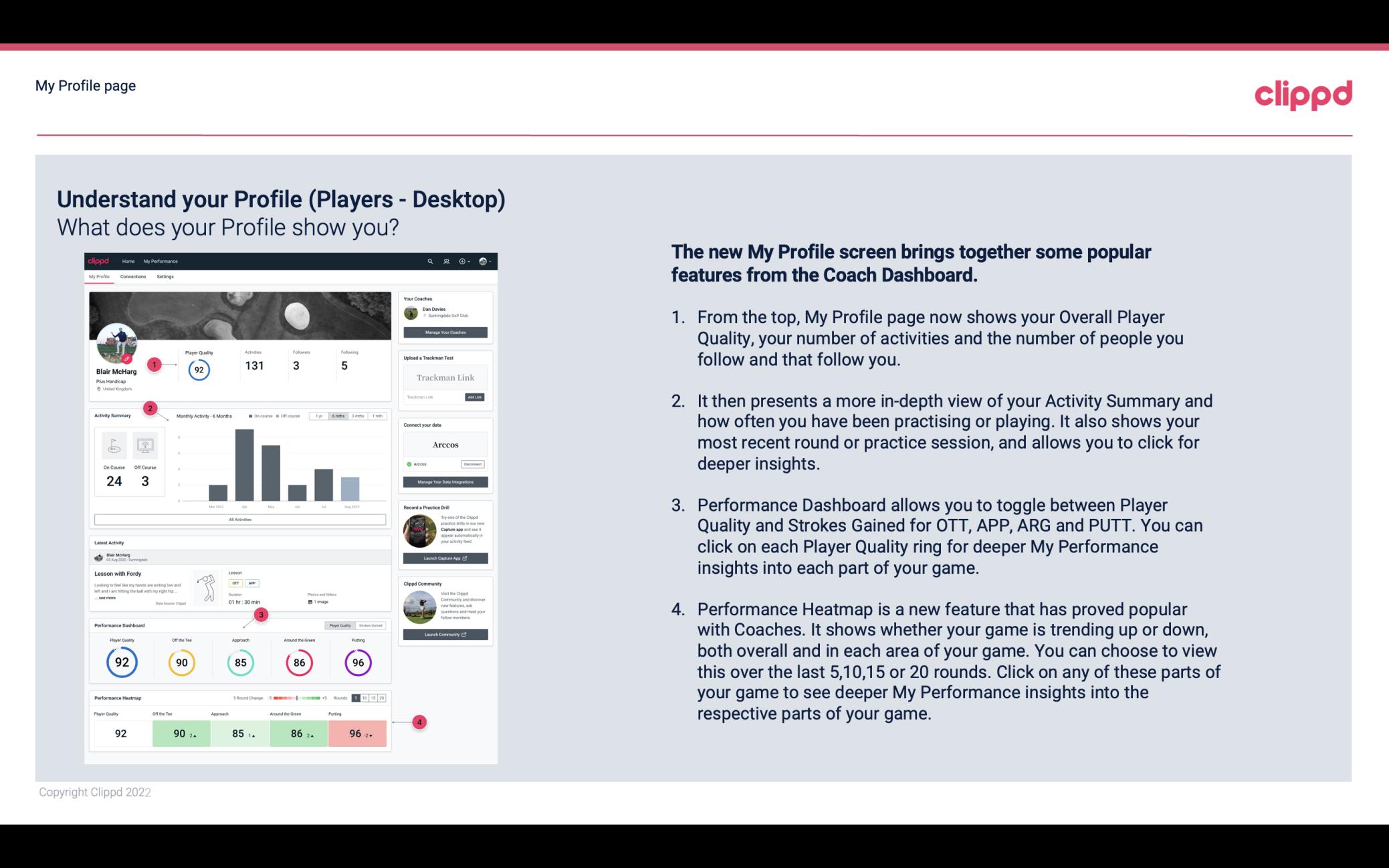Viewport: 1389px width, 868px height.
Task: Select the Putting performance ring icon
Action: pos(357,662)
